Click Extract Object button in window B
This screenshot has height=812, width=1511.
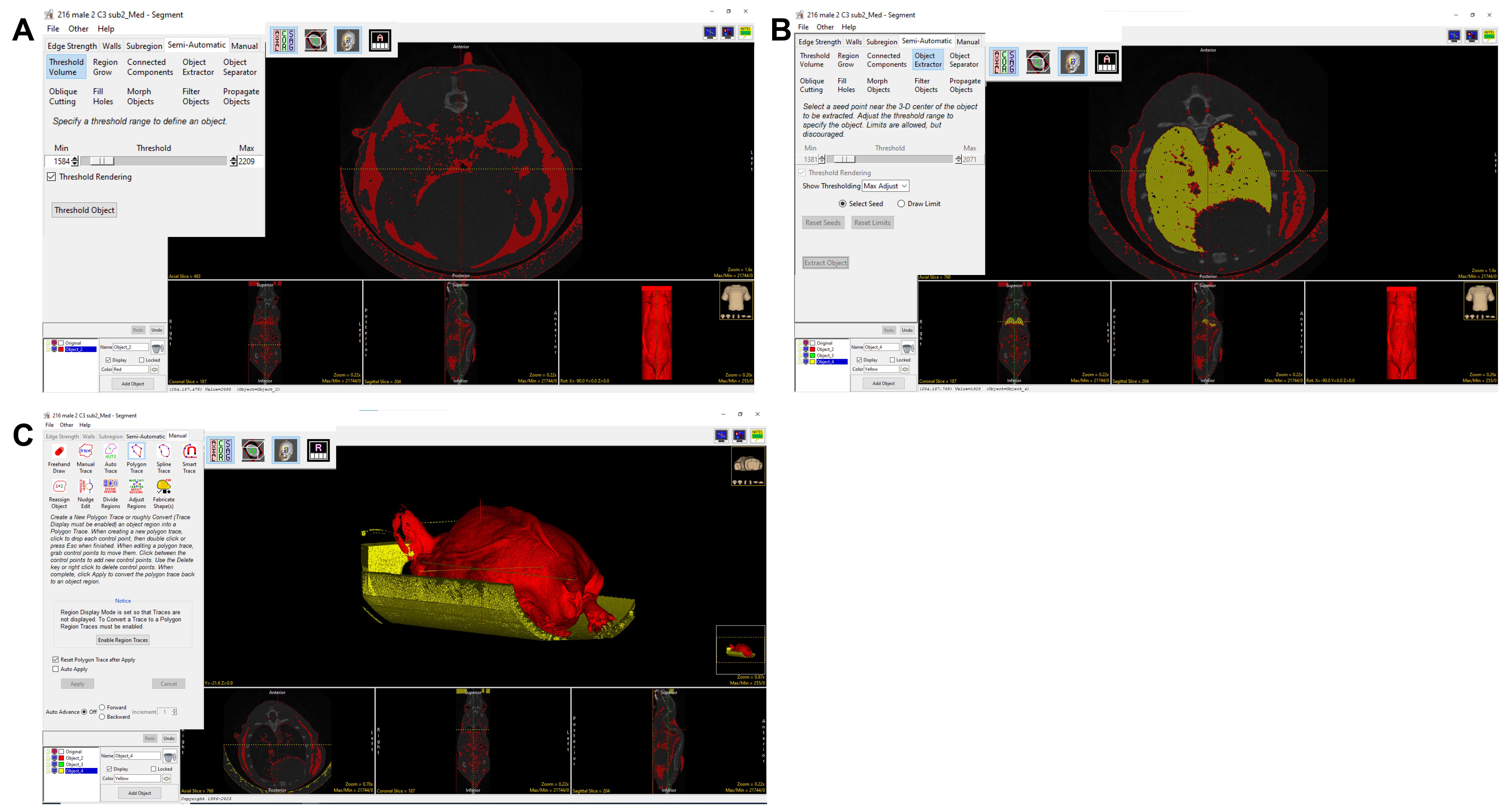coord(825,263)
